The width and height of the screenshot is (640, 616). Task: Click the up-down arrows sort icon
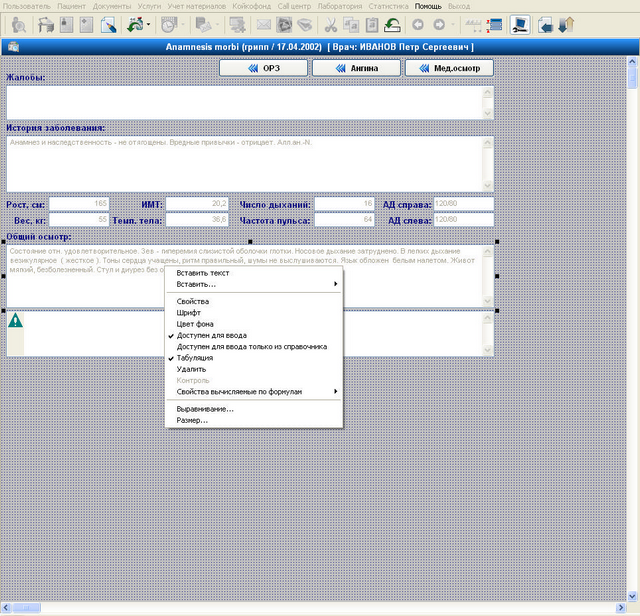click(566, 25)
